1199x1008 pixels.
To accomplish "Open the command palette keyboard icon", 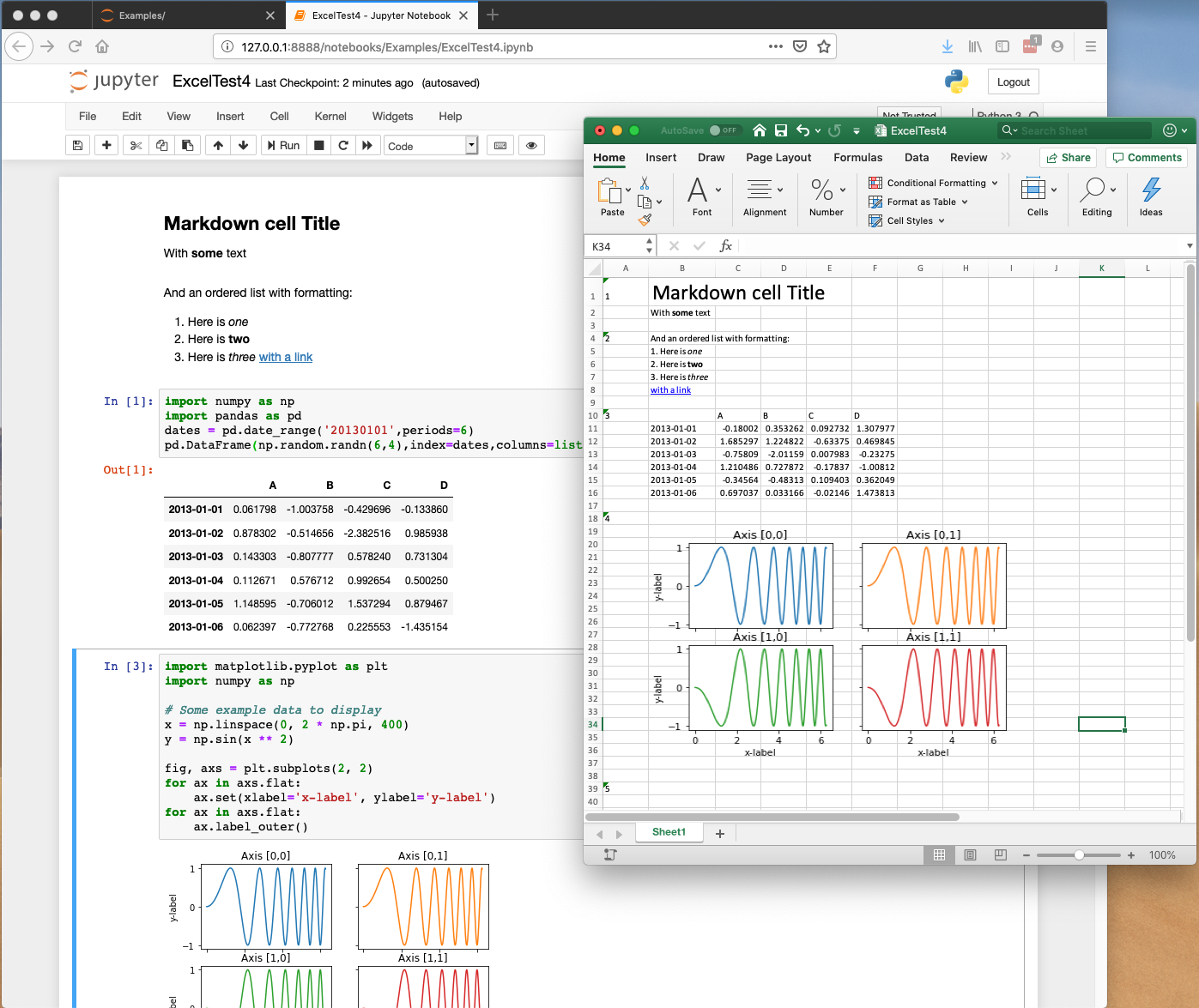I will (500, 145).
